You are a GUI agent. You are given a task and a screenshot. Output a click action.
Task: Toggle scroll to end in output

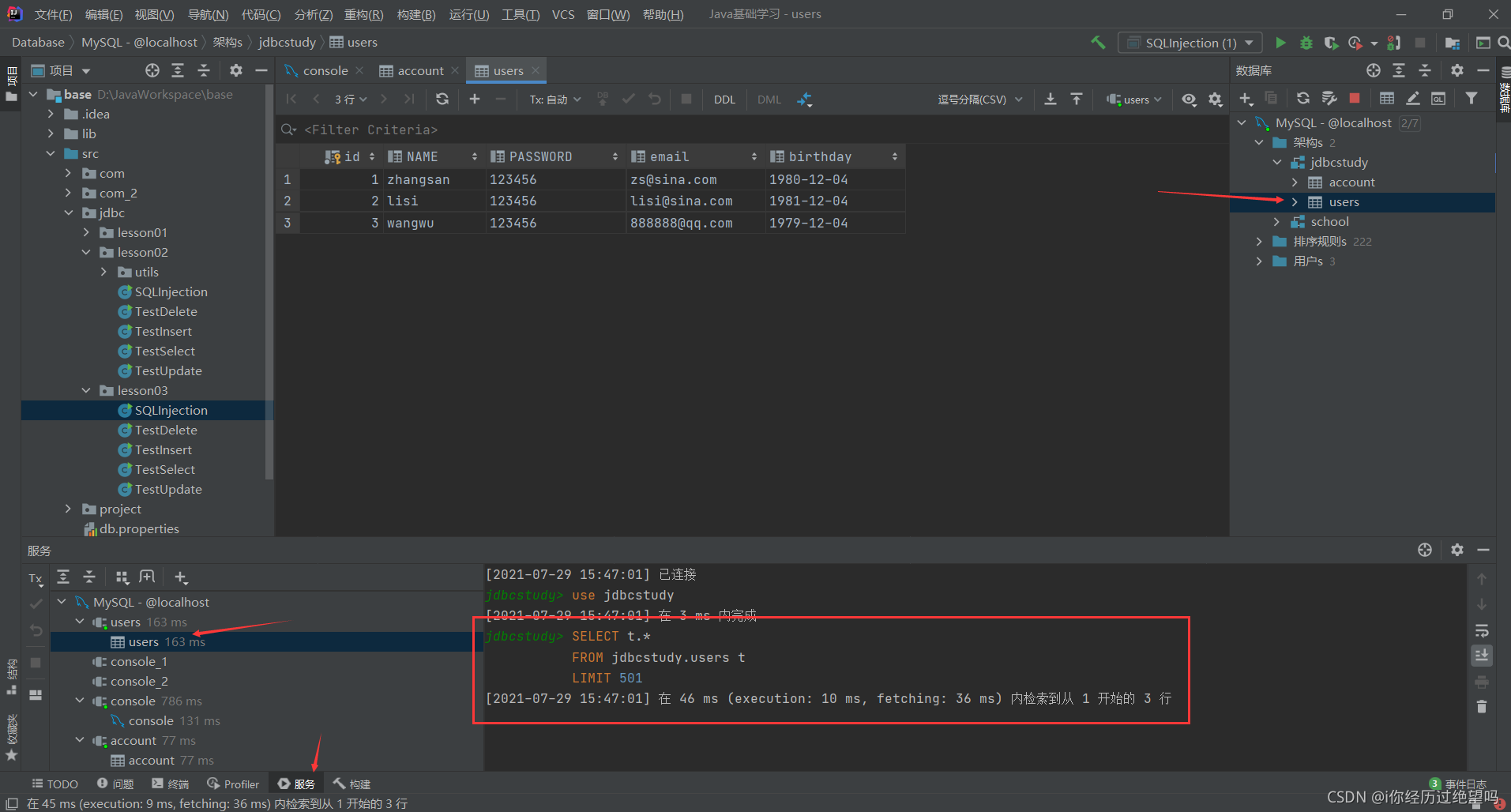[x=1482, y=655]
